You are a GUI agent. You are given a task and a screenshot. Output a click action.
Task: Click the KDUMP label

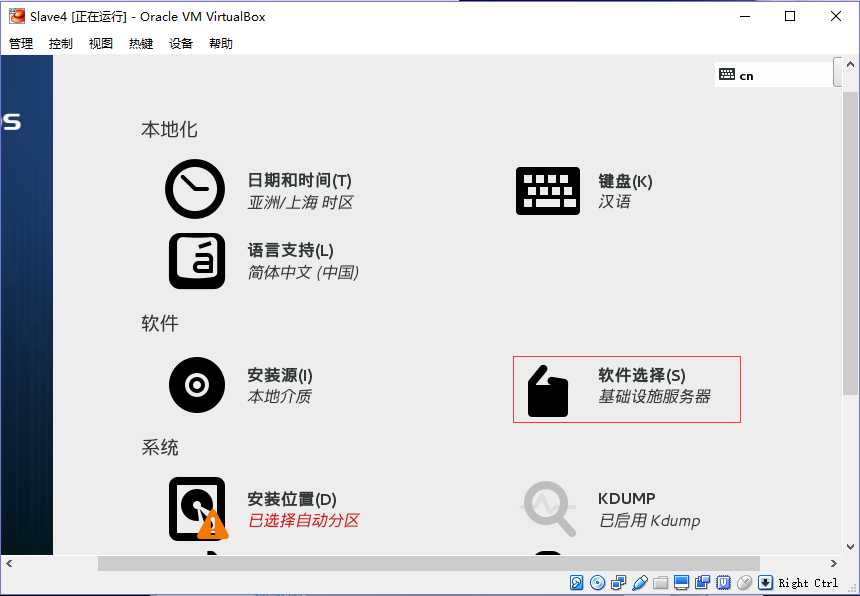tap(626, 498)
